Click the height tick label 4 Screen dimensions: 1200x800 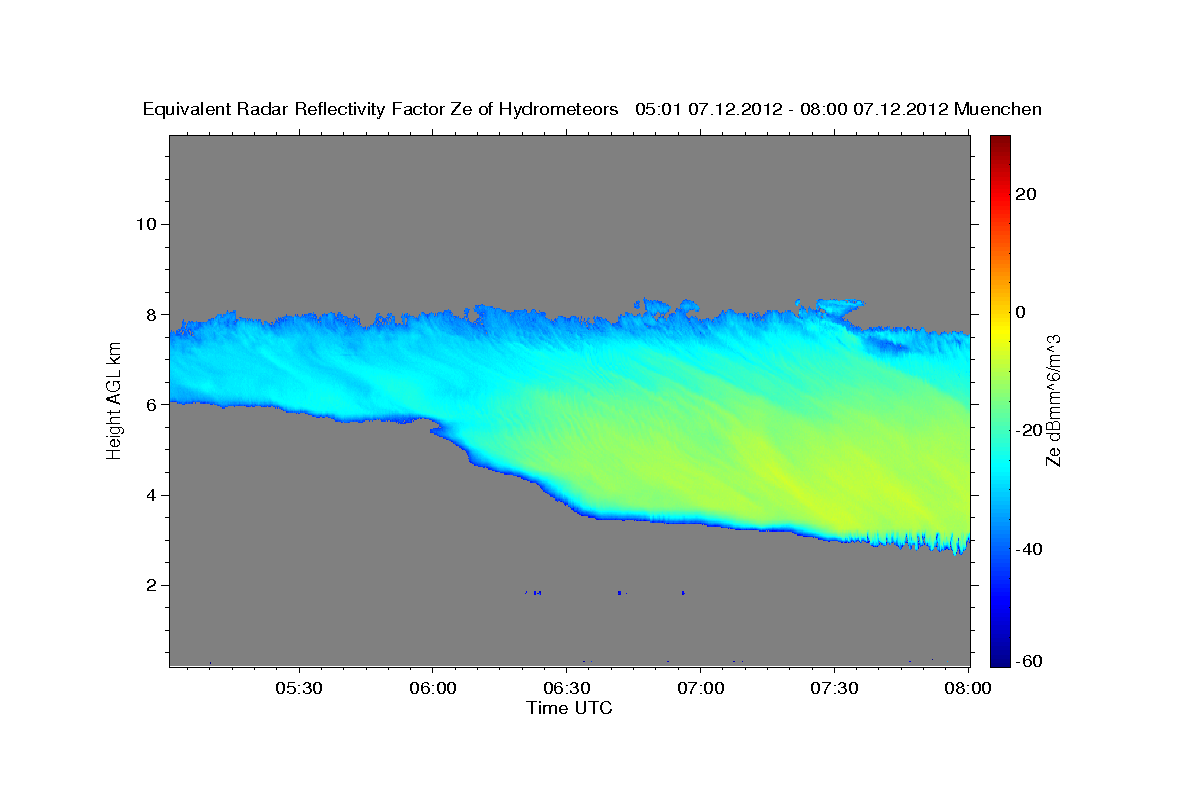click(151, 494)
